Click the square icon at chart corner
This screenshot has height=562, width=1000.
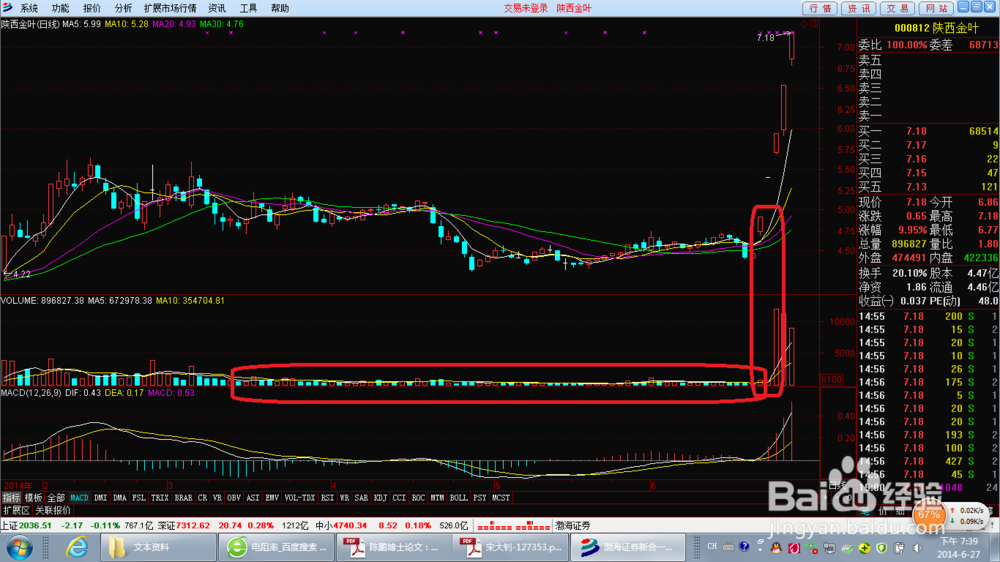coord(814,24)
